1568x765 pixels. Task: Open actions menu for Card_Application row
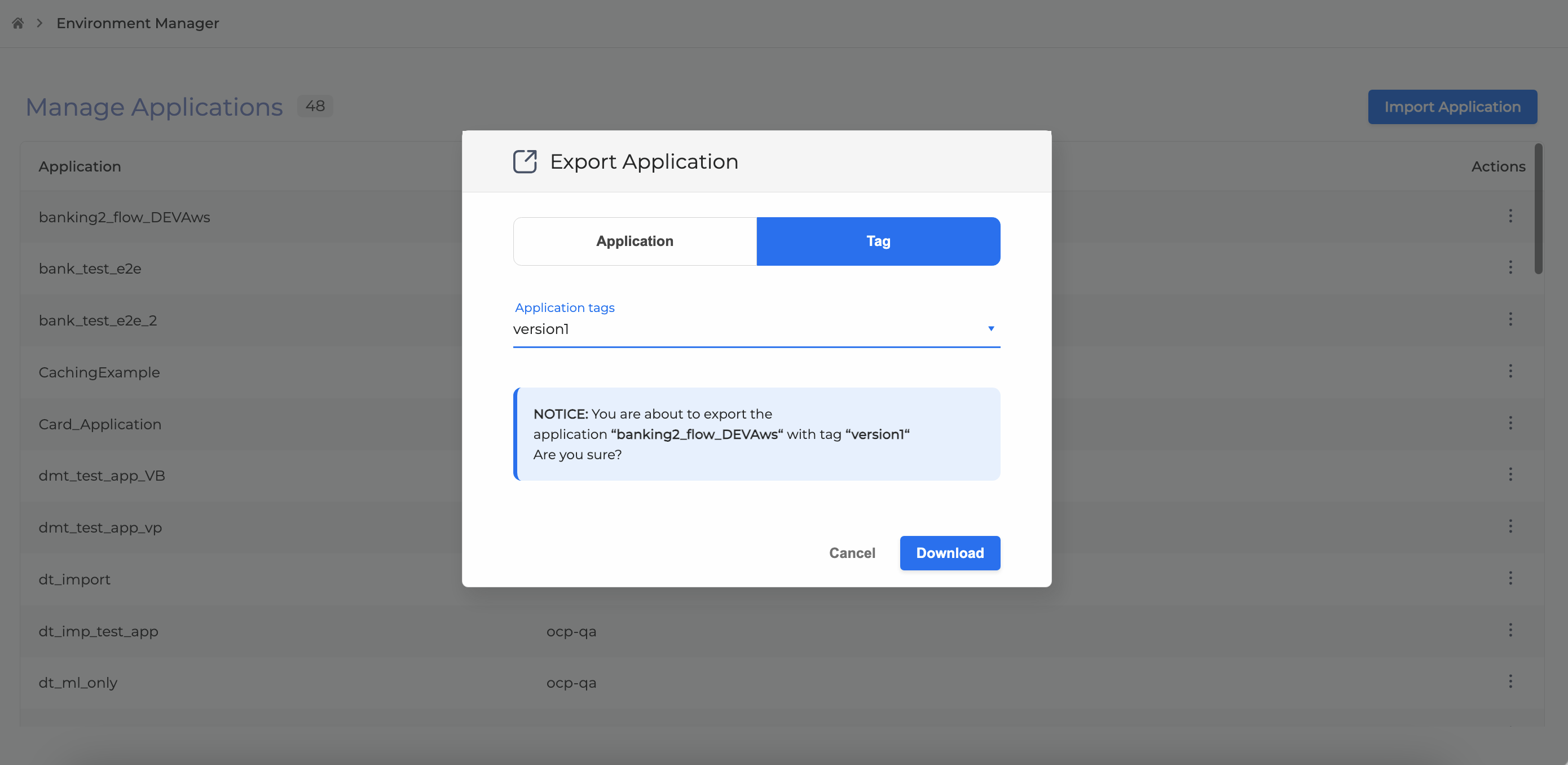[1510, 423]
